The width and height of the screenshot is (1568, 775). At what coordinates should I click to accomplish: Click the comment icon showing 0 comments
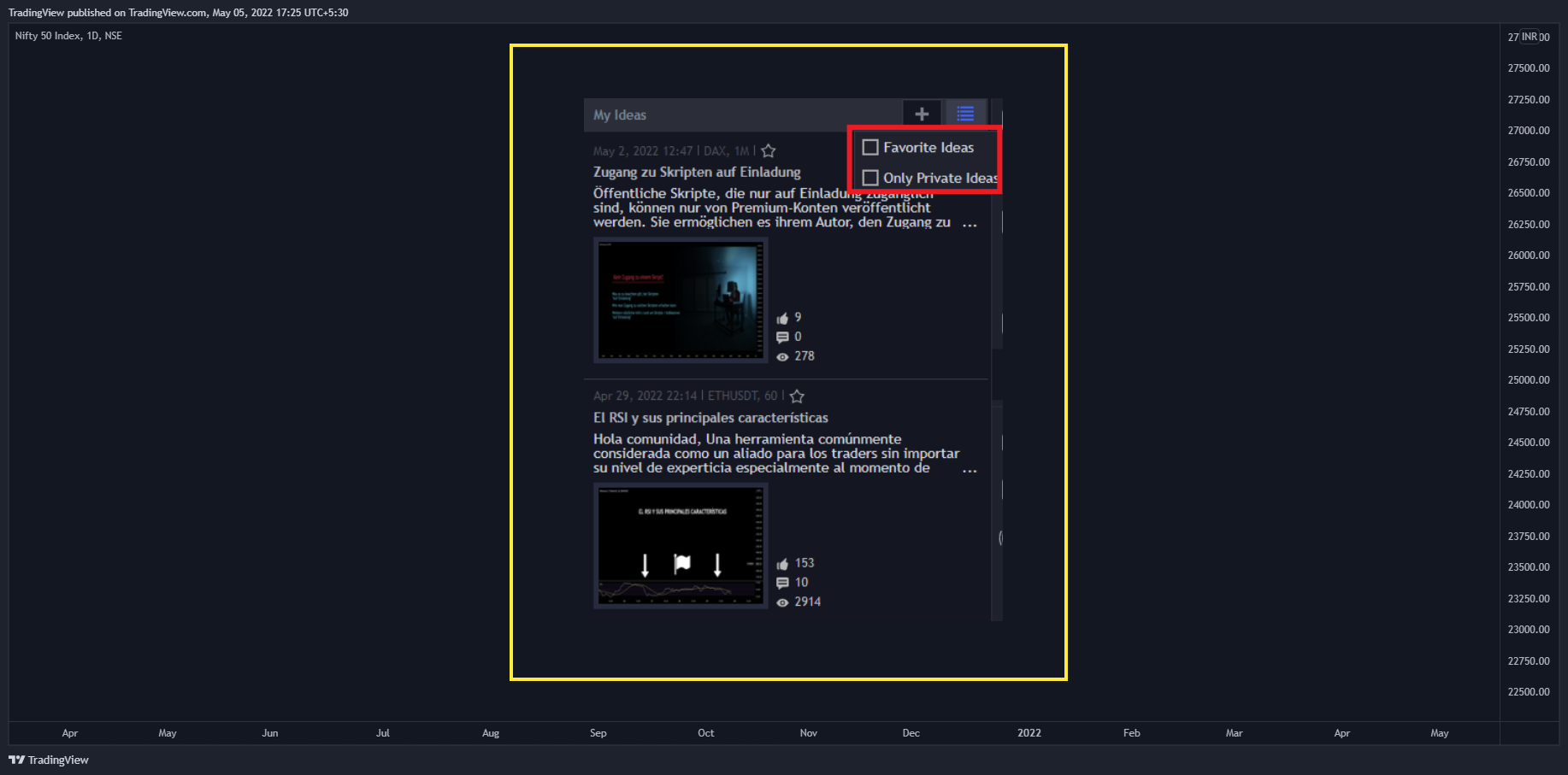click(782, 337)
